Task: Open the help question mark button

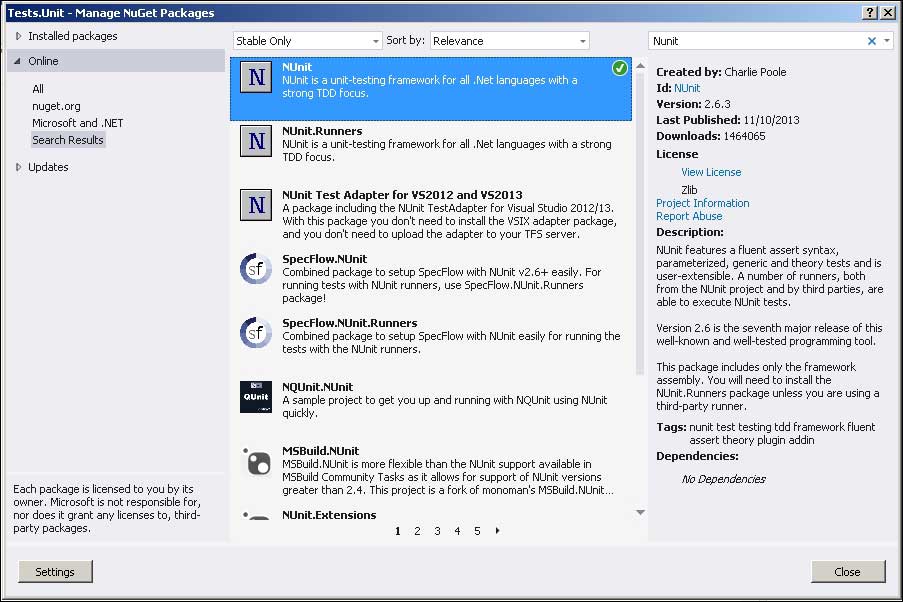Action: click(x=870, y=13)
